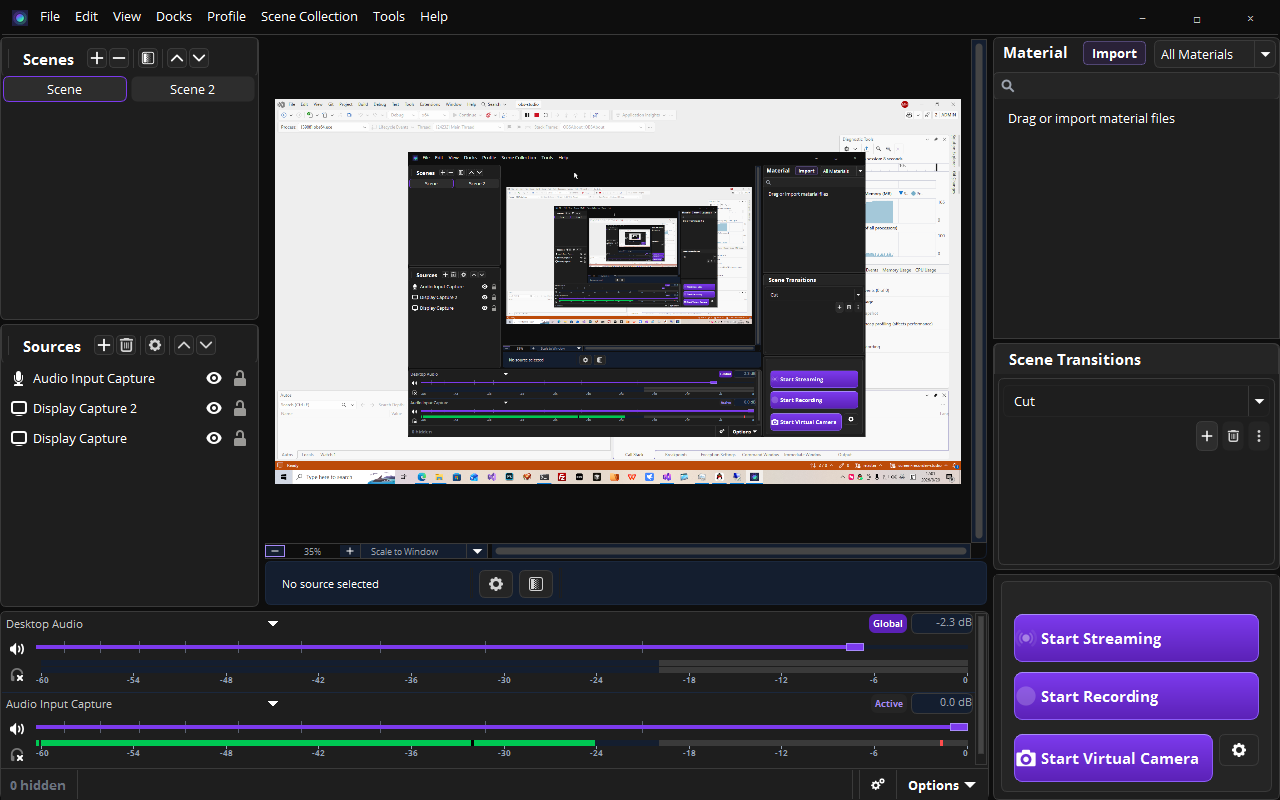Click Start Streaming button

click(1136, 638)
